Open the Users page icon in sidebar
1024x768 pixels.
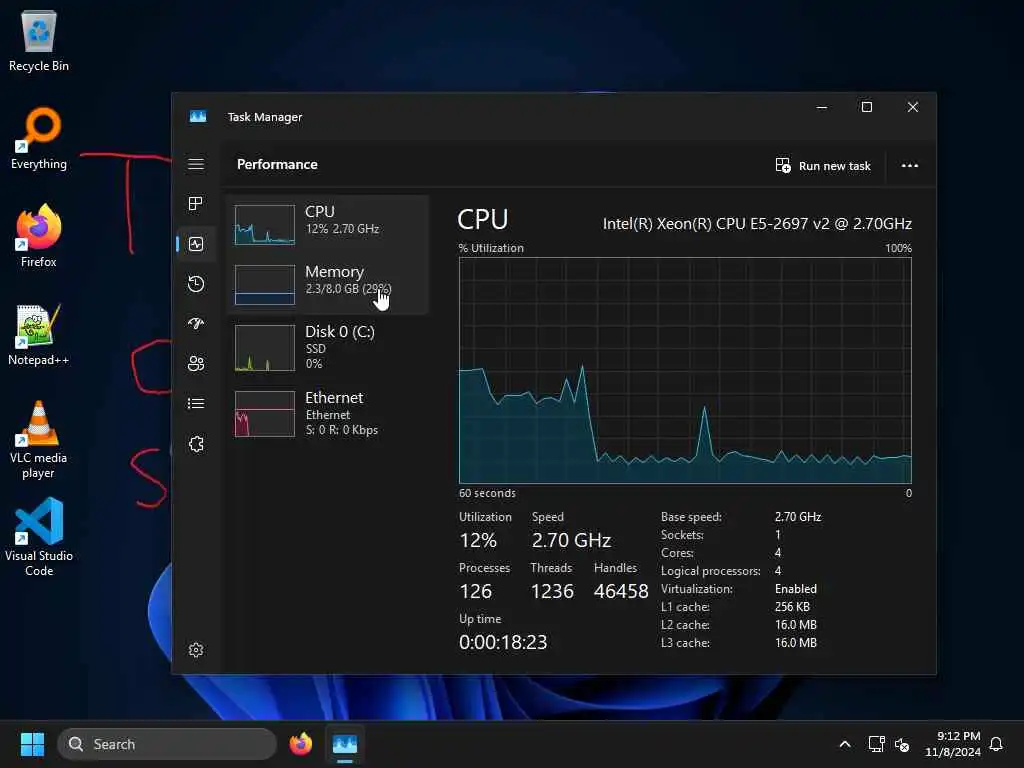click(x=196, y=364)
